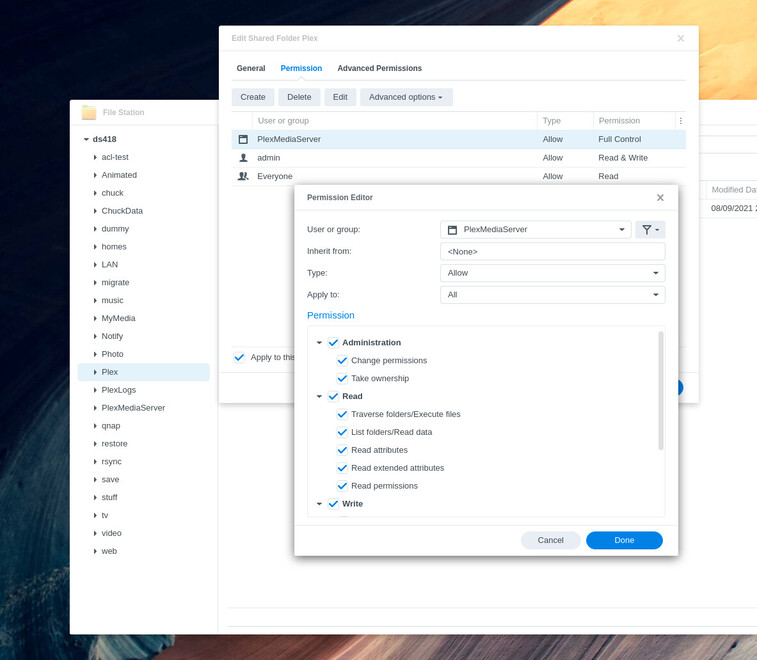Image resolution: width=757 pixels, height=660 pixels.
Task: Click the Inherit from field
Action: pyautogui.click(x=552, y=251)
